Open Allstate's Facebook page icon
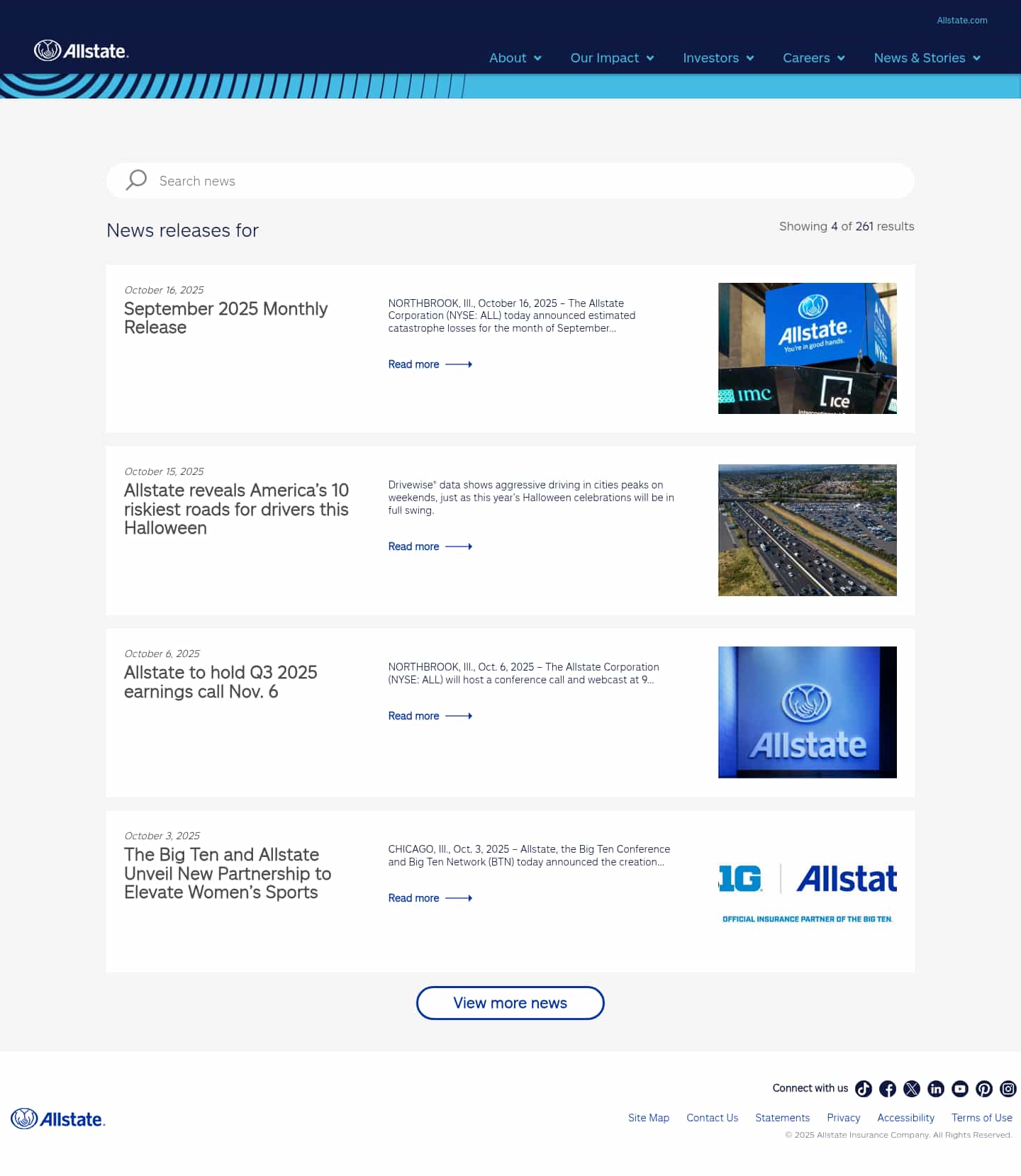1021x1176 pixels. [888, 1089]
